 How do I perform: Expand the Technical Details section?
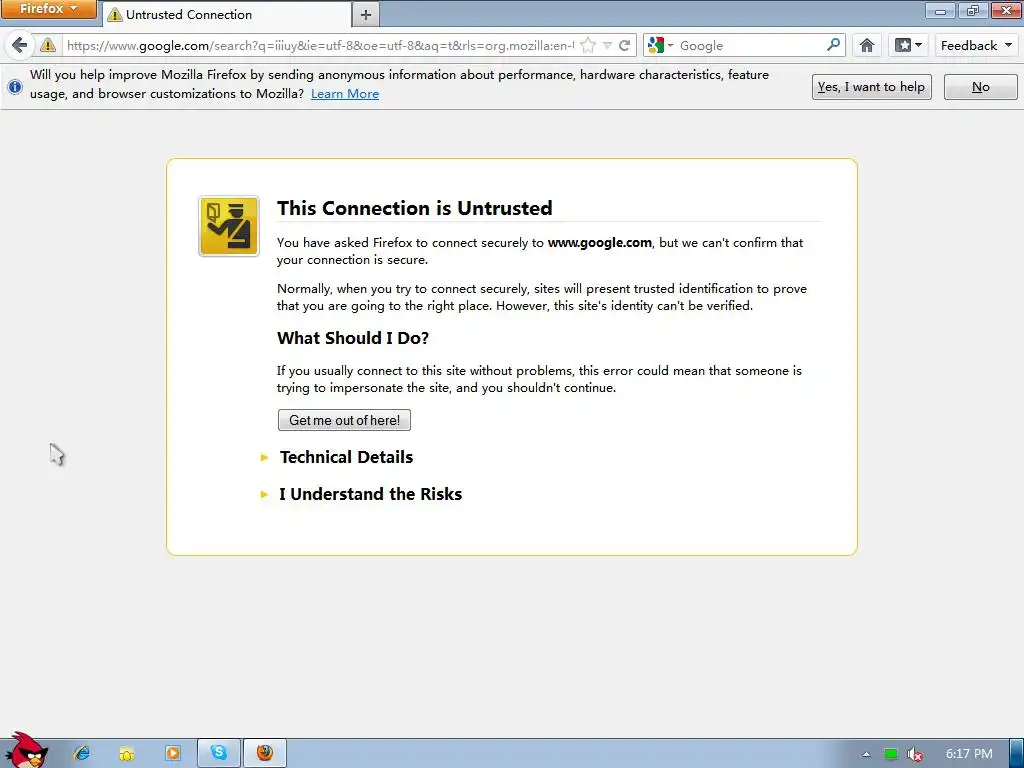point(346,457)
